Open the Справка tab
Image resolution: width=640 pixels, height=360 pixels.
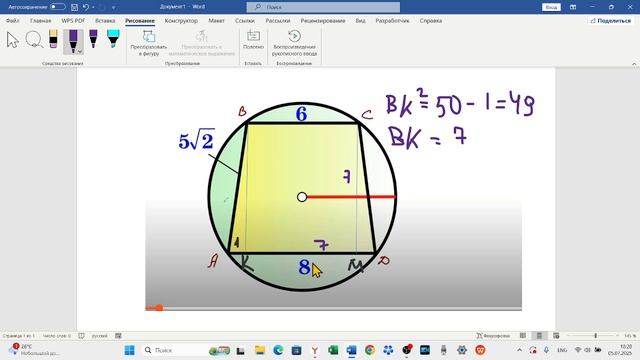point(431,20)
